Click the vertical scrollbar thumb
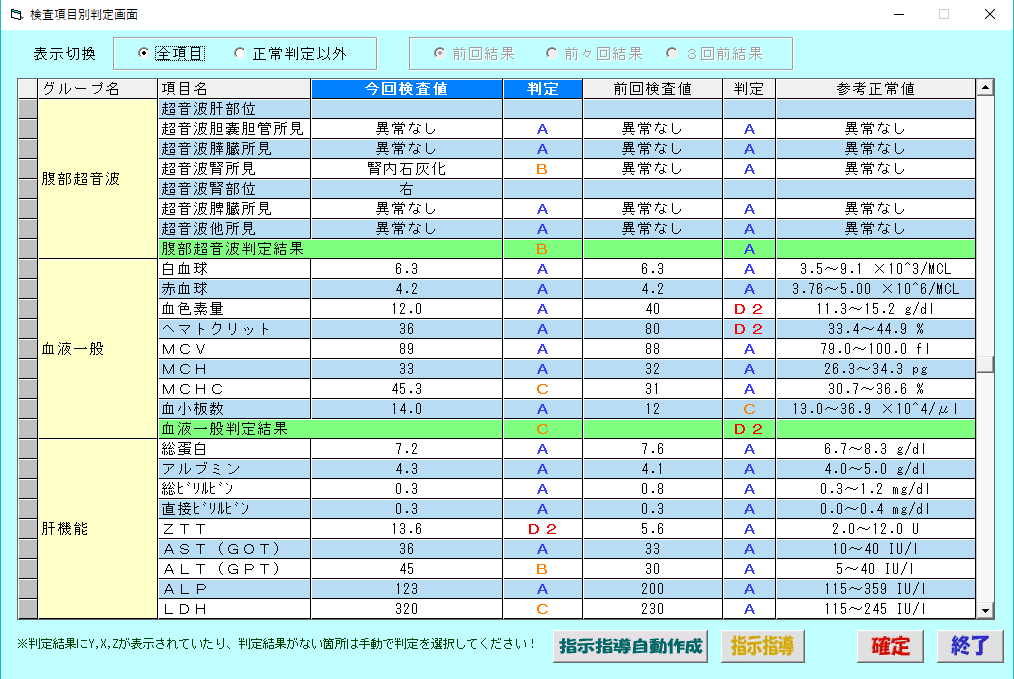The width and height of the screenshot is (1014, 679). click(x=985, y=364)
